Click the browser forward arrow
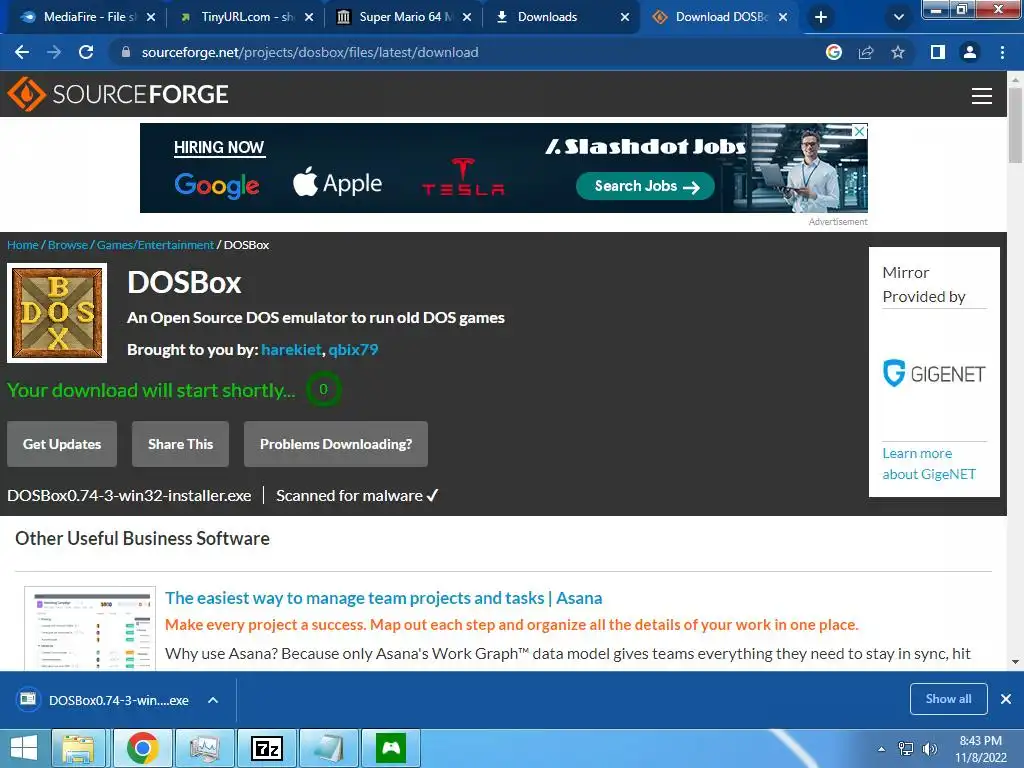Viewport: 1024px width, 768px height. (x=54, y=52)
